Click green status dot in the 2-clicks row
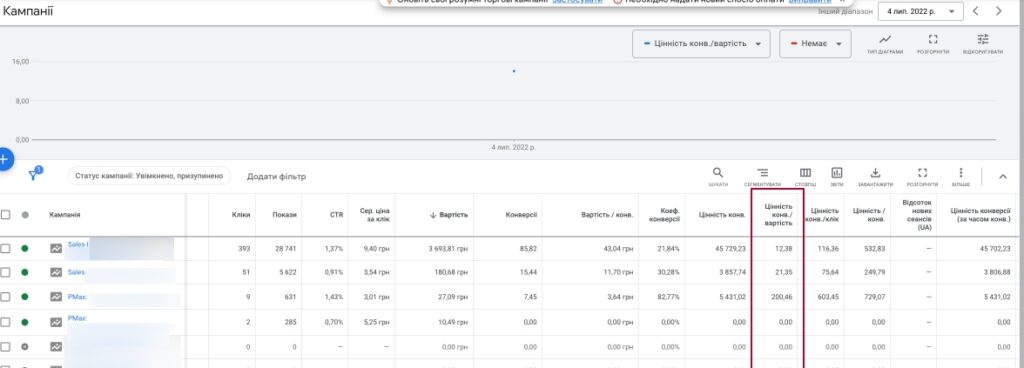Screen dimensions: 1024x368 tap(25, 322)
